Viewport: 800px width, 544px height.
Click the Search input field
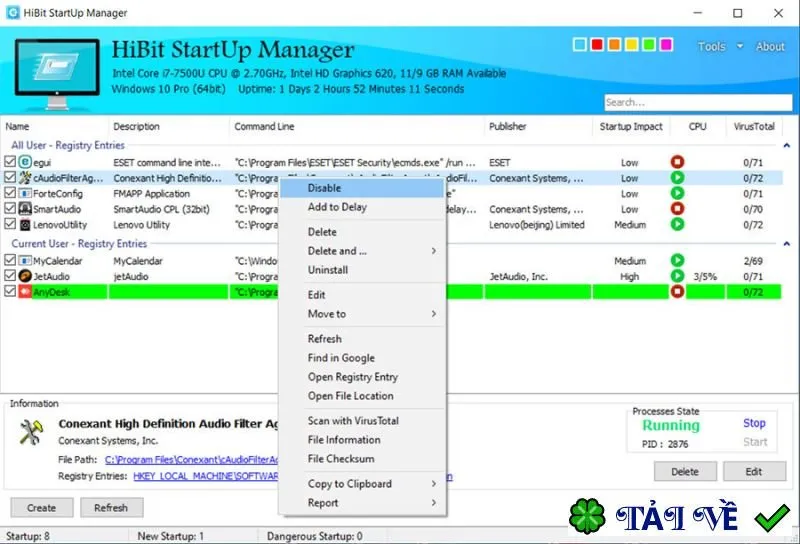[698, 103]
